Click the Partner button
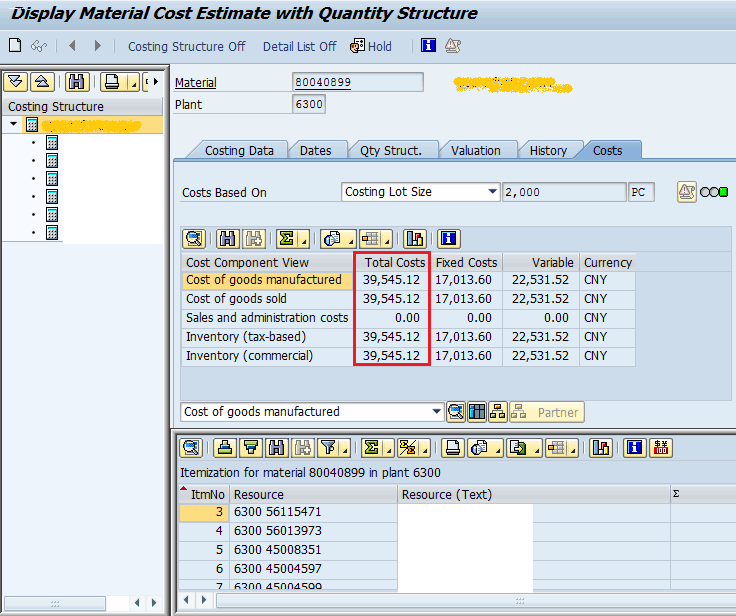 (547, 412)
